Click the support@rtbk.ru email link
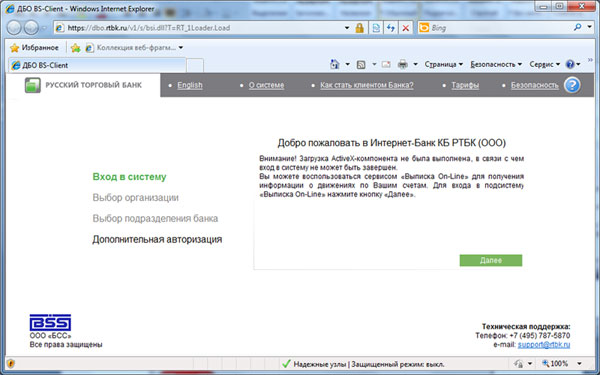 pyautogui.click(x=544, y=345)
